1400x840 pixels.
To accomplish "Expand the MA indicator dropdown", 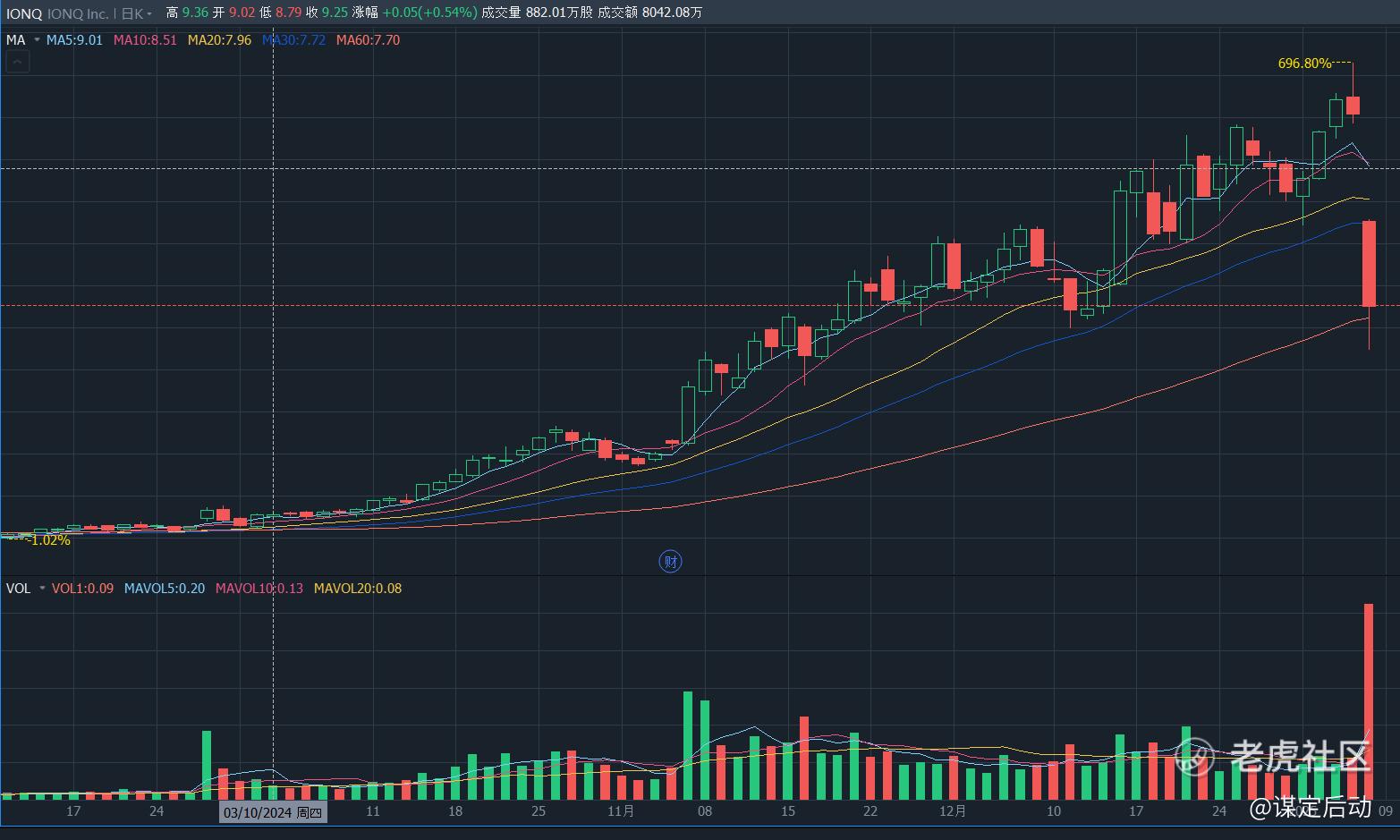I will click(37, 40).
